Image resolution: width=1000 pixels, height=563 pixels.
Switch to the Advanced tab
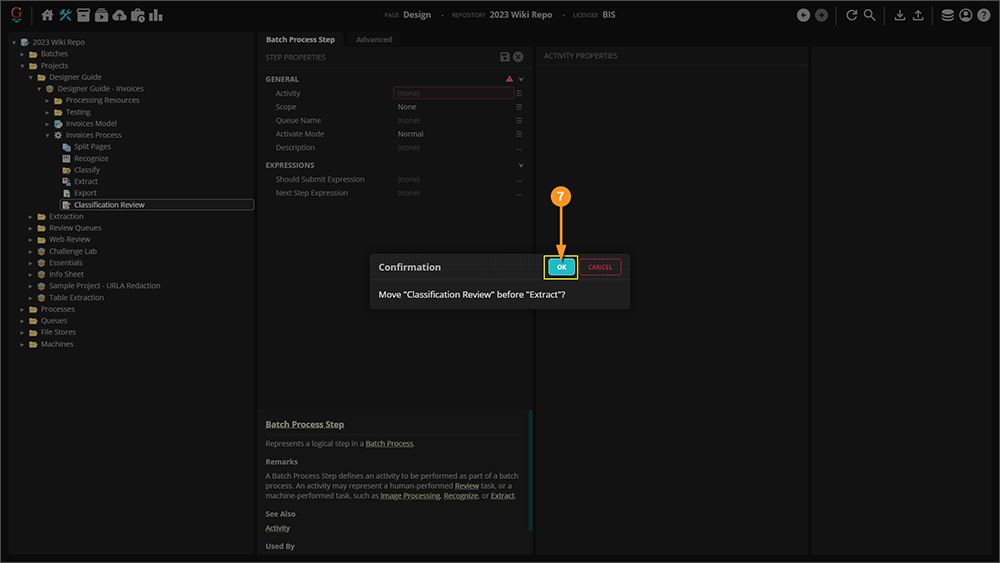coord(374,40)
